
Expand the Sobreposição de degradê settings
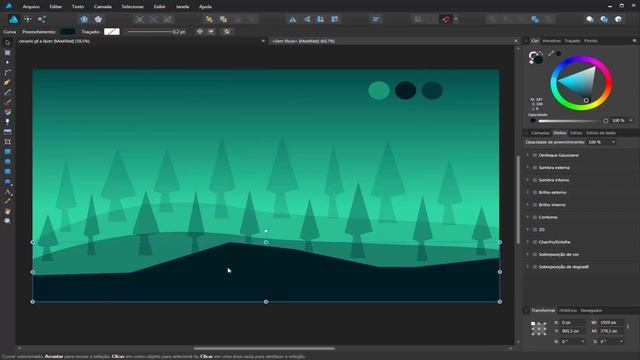click(528, 267)
